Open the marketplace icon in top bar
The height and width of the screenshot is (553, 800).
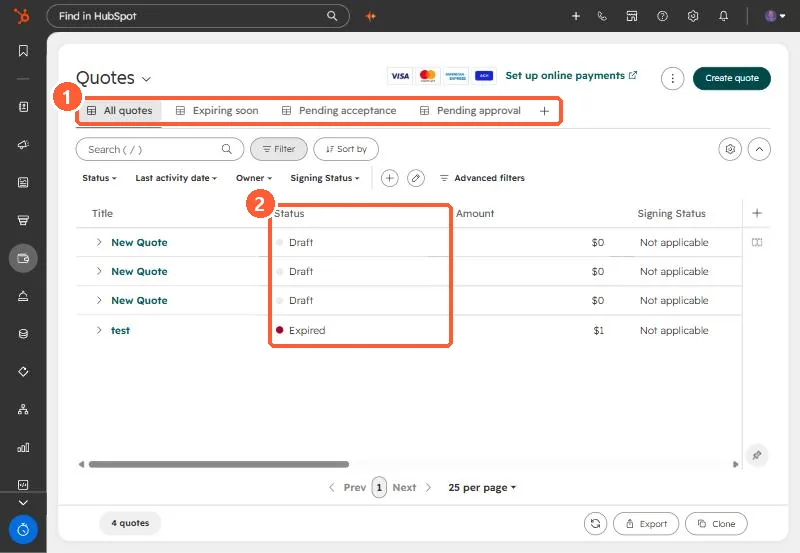click(632, 16)
